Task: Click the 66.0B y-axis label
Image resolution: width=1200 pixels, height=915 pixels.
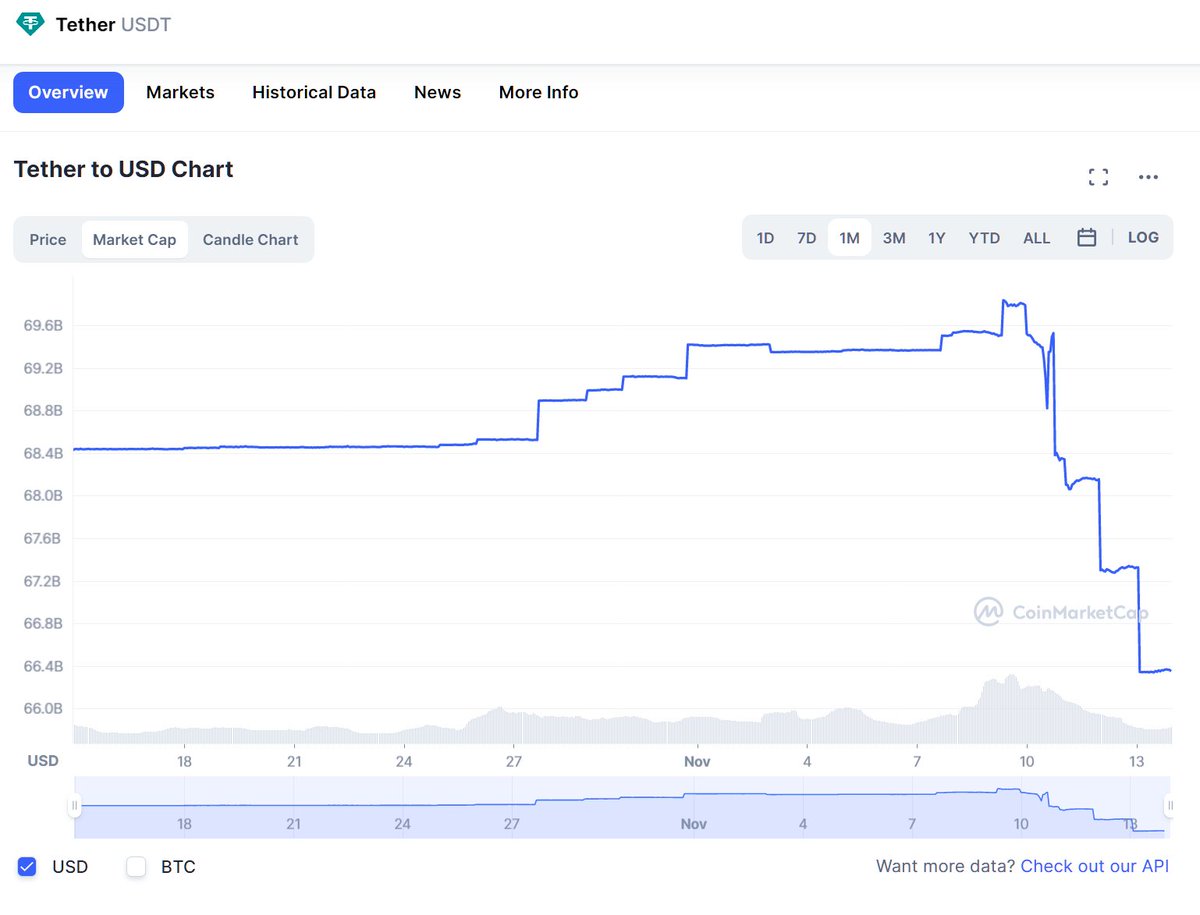Action: [x=43, y=709]
